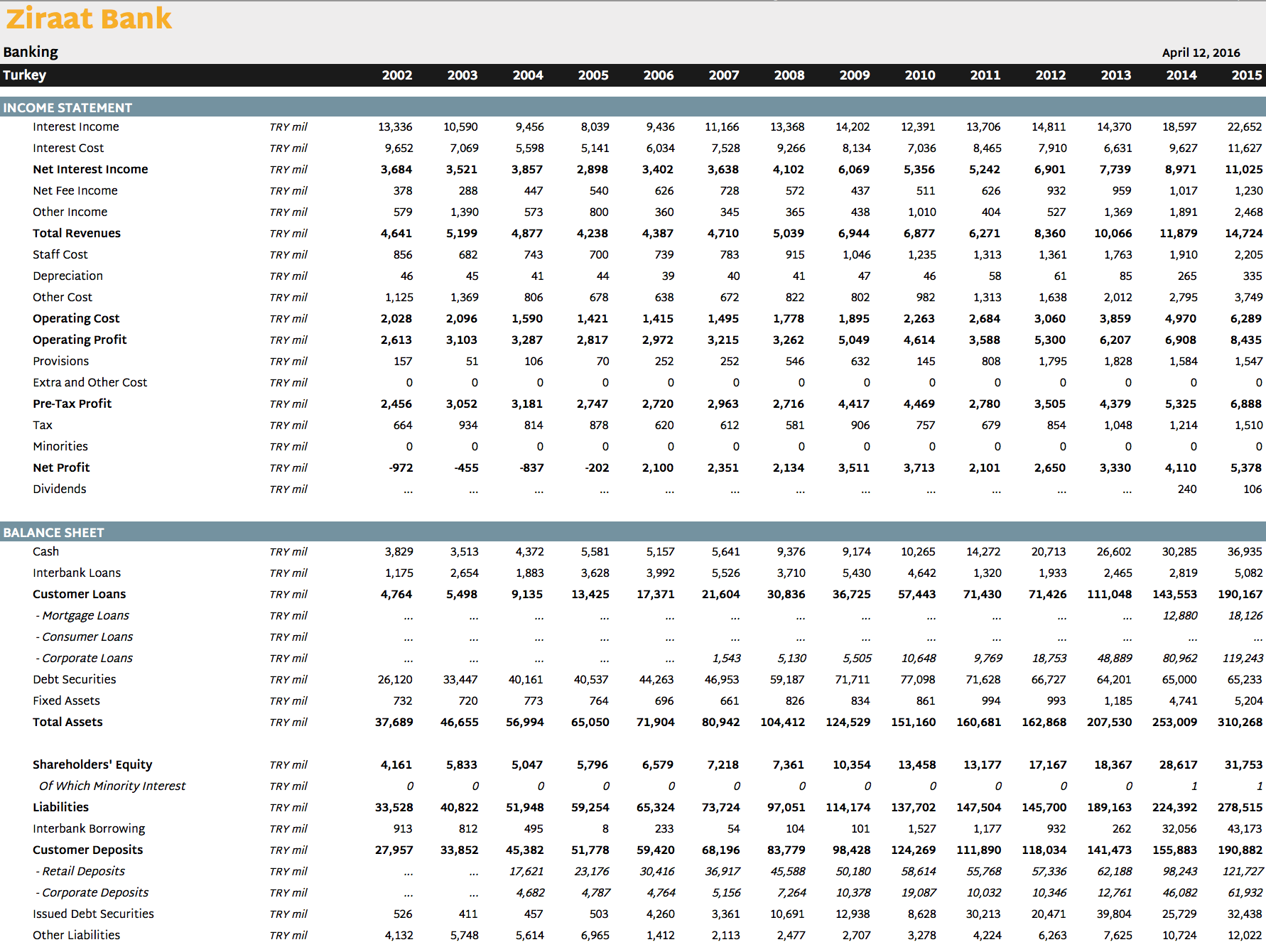Screen dimensions: 1266x952
Task: Click the Provisions row label
Action: tap(61, 362)
